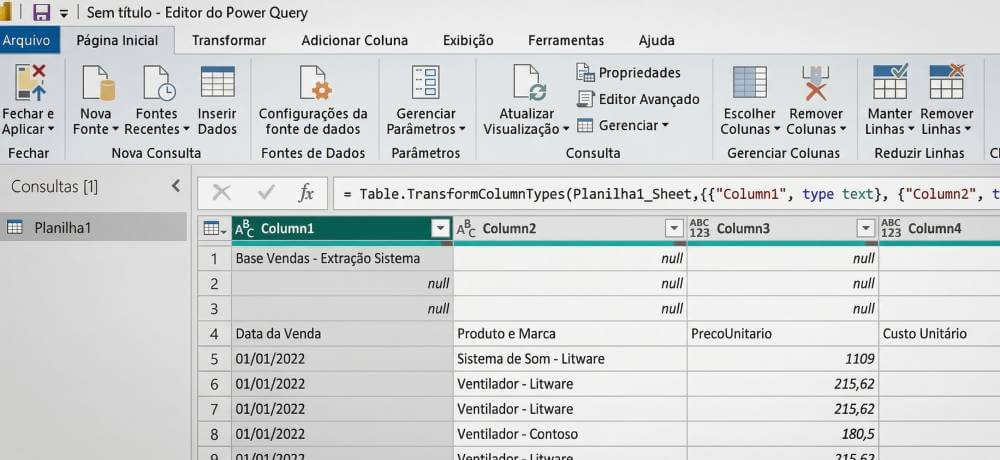Select 215,62 value in row 7
This screenshot has width=1000, height=460.
tap(783, 409)
